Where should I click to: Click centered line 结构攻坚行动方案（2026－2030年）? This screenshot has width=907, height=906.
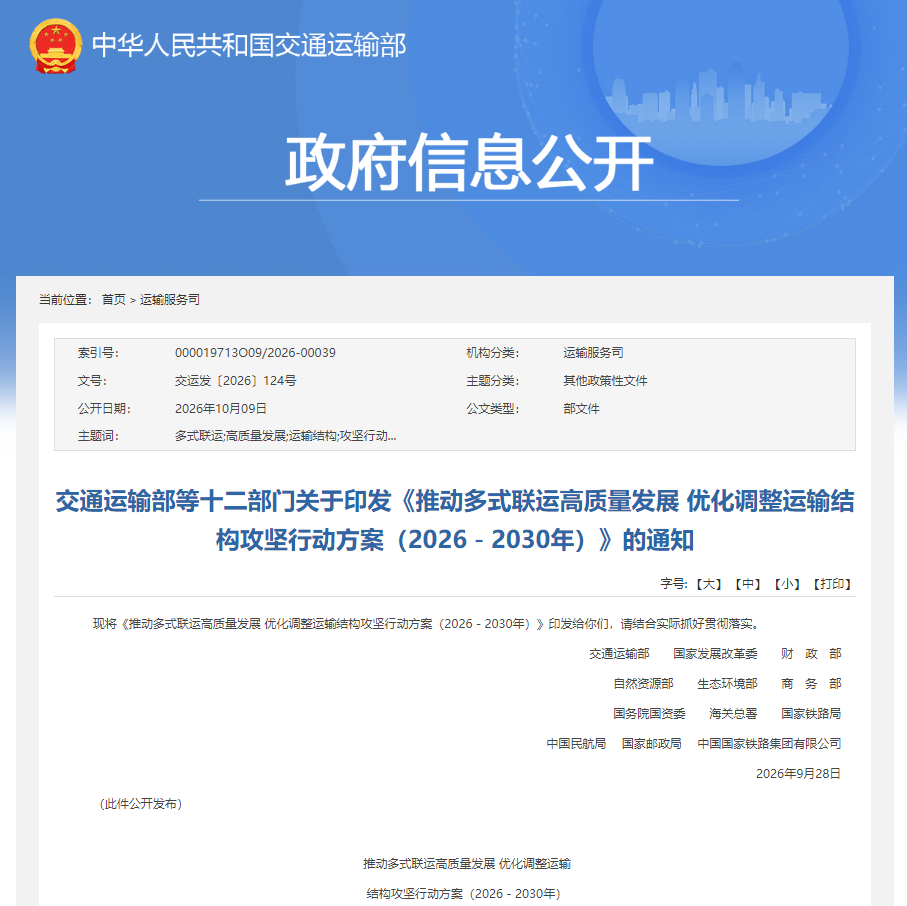tap(464, 894)
